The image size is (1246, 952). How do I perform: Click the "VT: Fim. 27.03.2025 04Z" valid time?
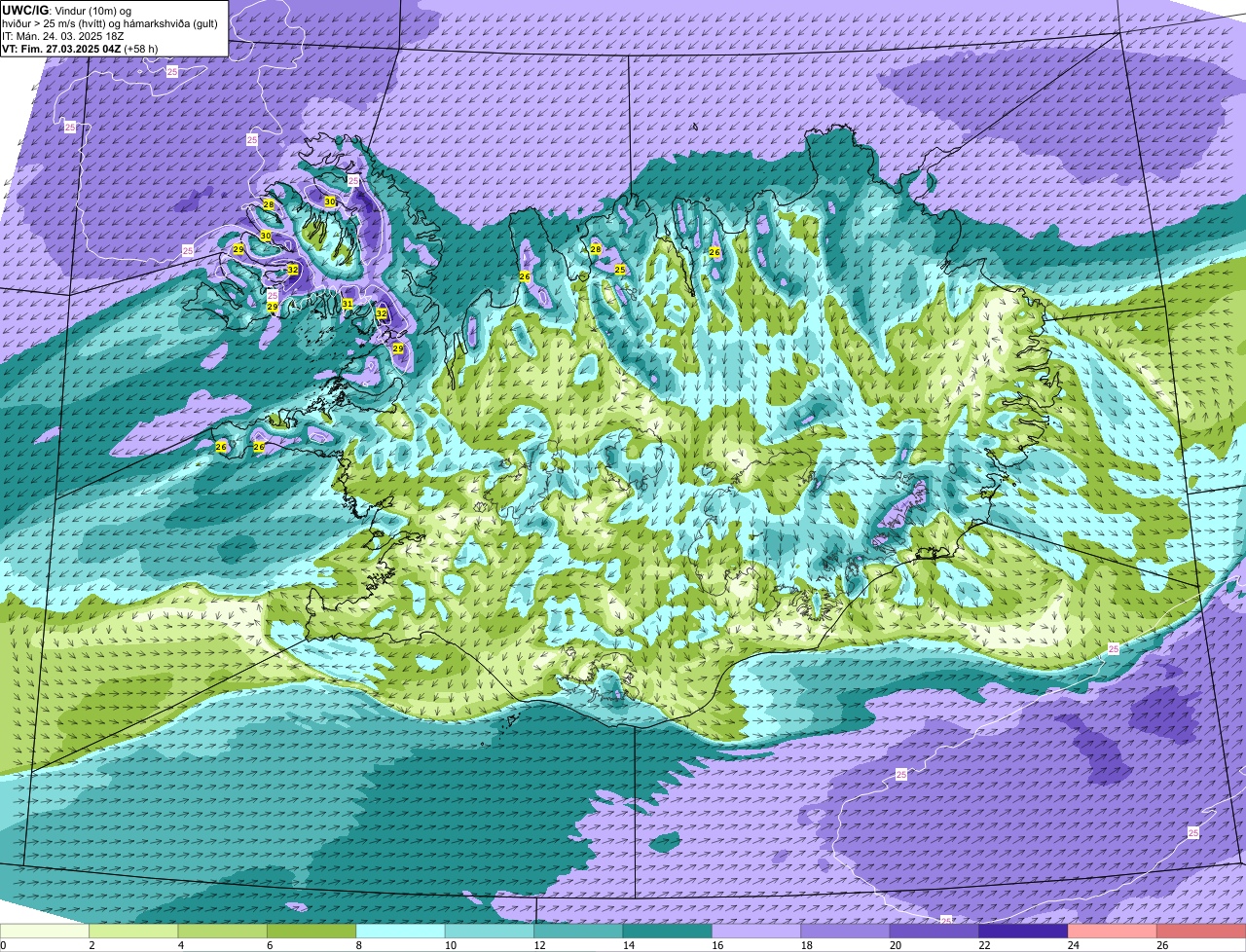61,48
